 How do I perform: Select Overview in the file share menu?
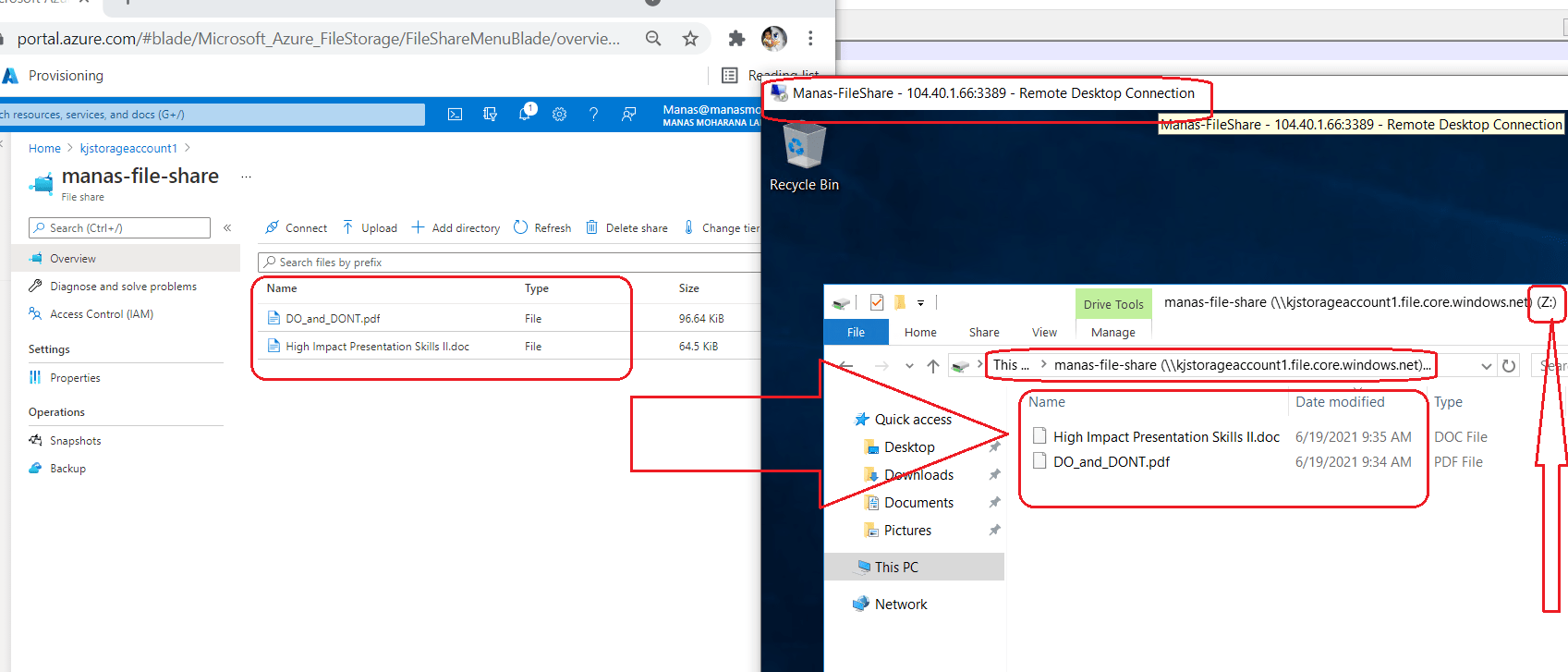point(126,258)
